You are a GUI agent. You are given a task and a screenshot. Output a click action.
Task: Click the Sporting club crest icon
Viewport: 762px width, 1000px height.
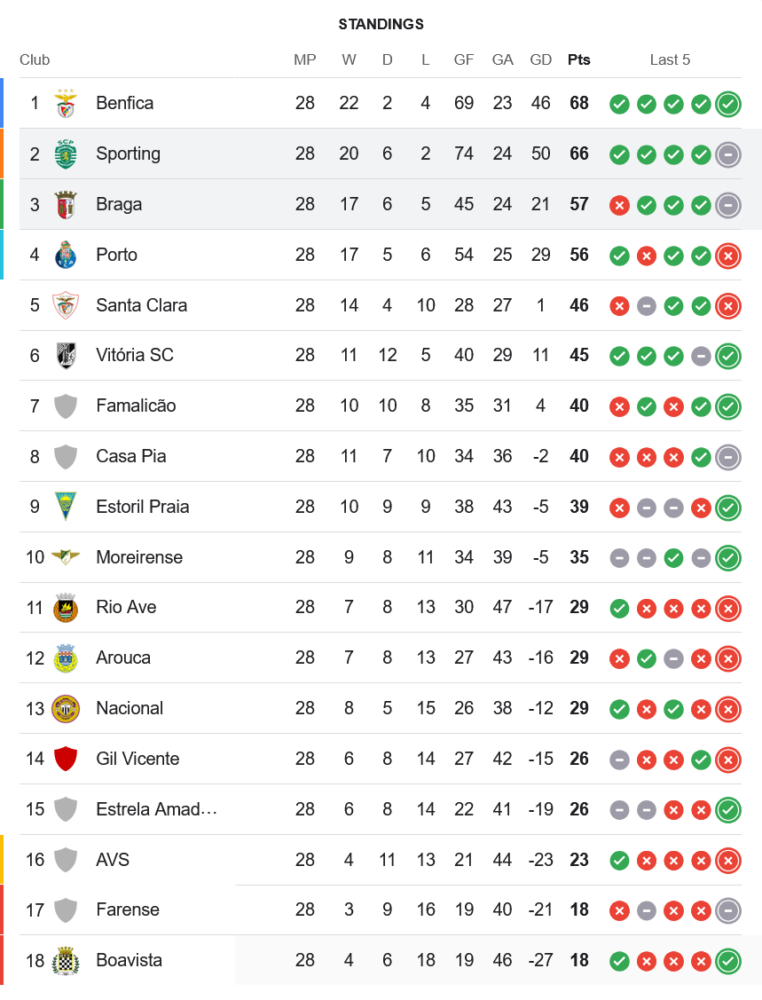click(66, 154)
